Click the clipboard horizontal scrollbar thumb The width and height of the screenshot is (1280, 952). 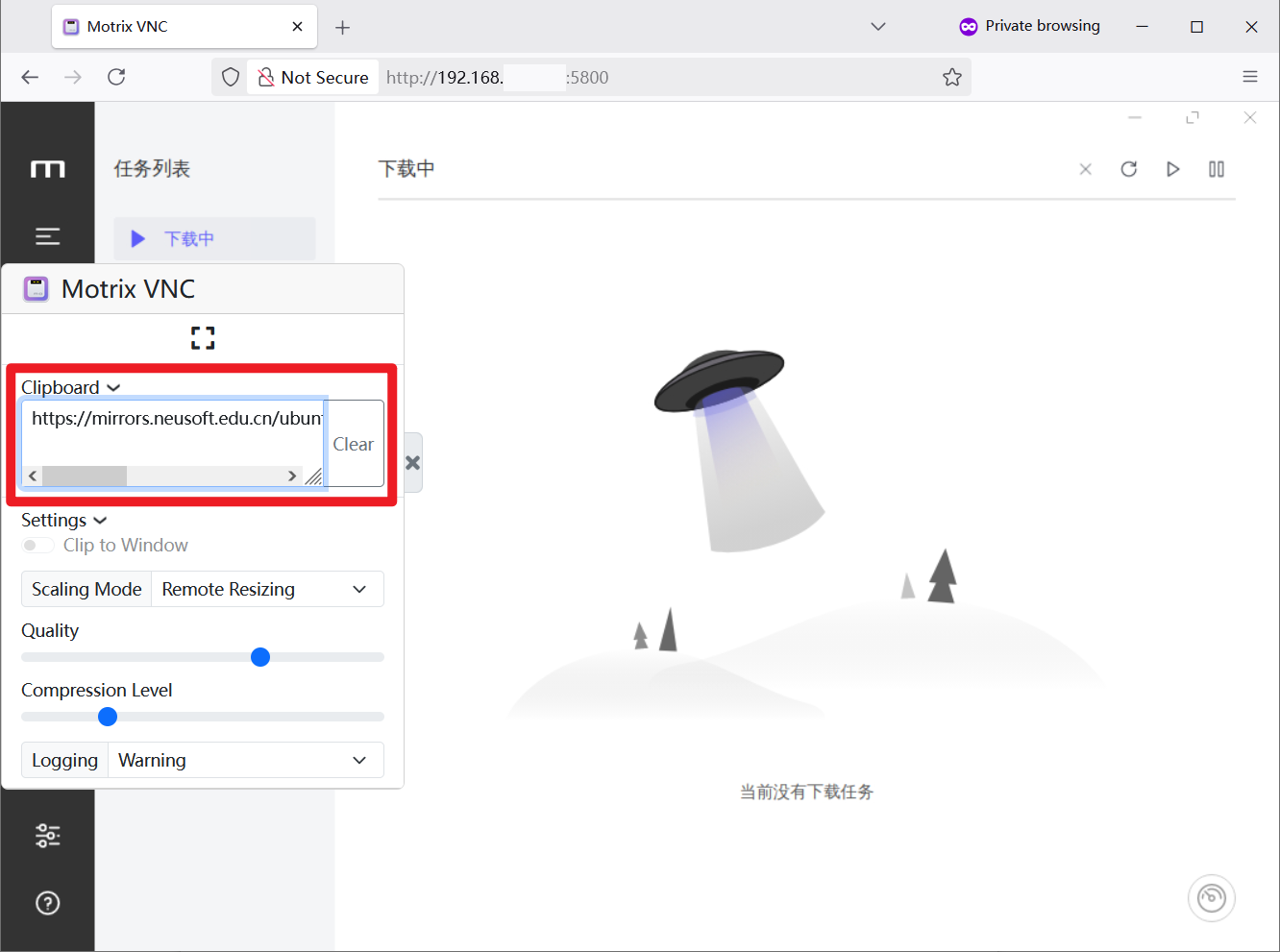click(85, 476)
